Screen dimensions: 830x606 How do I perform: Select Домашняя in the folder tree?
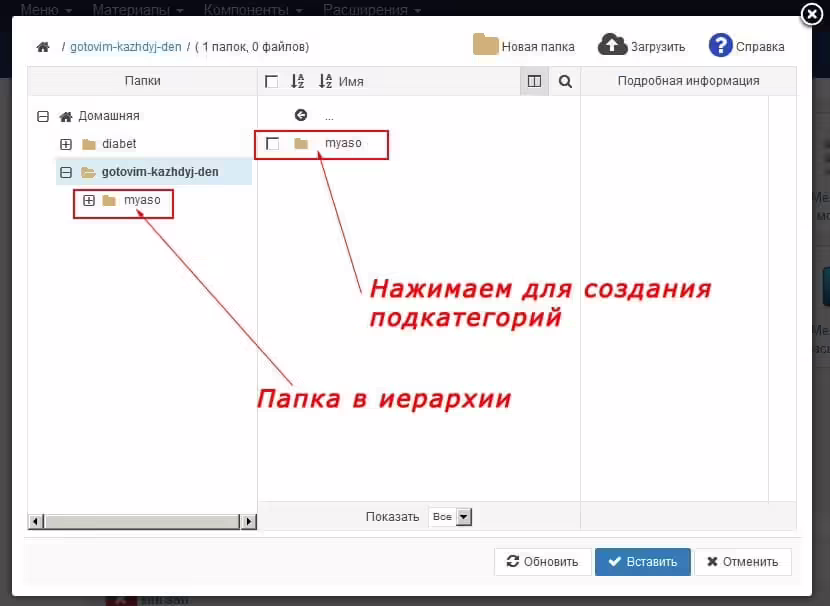109,116
